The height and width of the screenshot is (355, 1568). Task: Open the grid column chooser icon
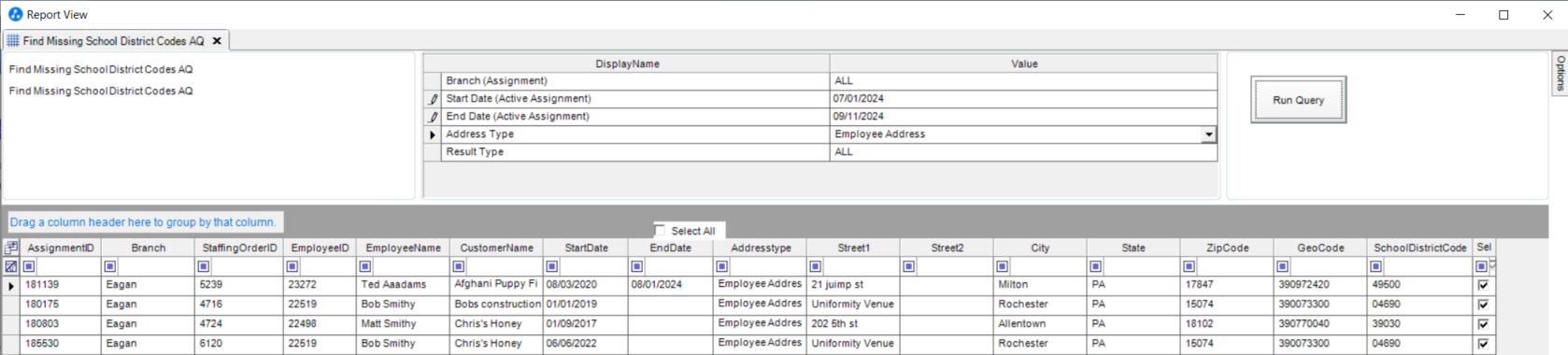point(11,248)
